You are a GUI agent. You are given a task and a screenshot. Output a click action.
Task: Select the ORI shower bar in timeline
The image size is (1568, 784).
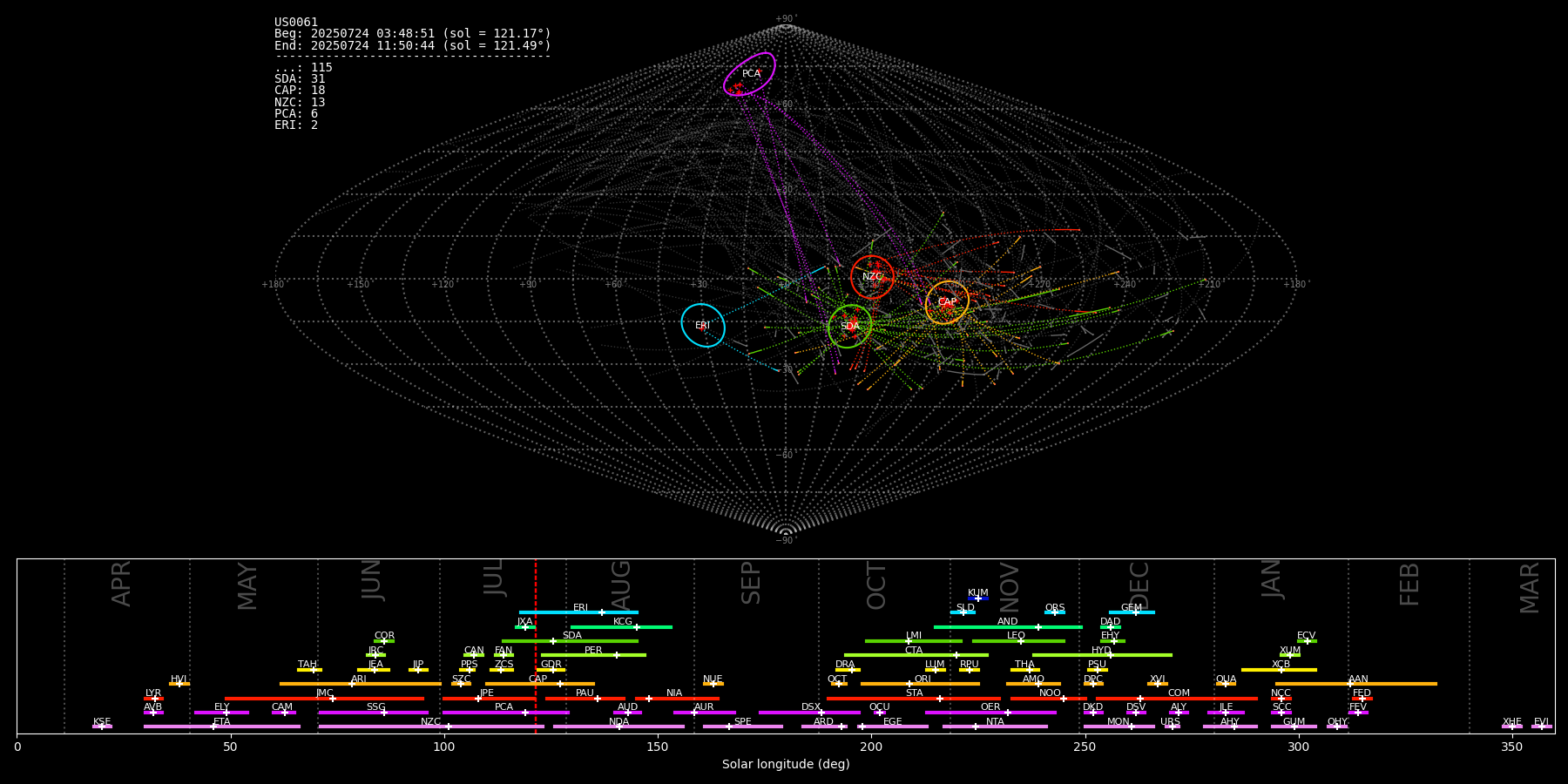pyautogui.click(x=920, y=684)
